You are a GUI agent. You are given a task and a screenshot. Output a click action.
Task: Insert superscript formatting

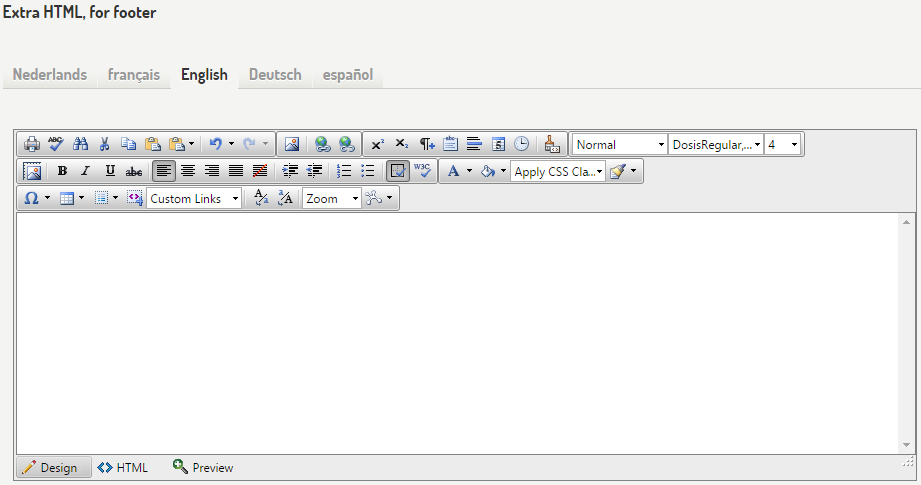pos(377,144)
